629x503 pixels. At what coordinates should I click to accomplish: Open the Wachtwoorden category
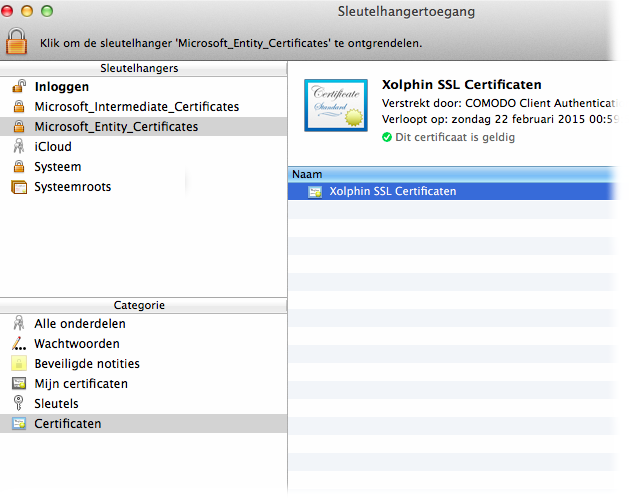point(143,344)
